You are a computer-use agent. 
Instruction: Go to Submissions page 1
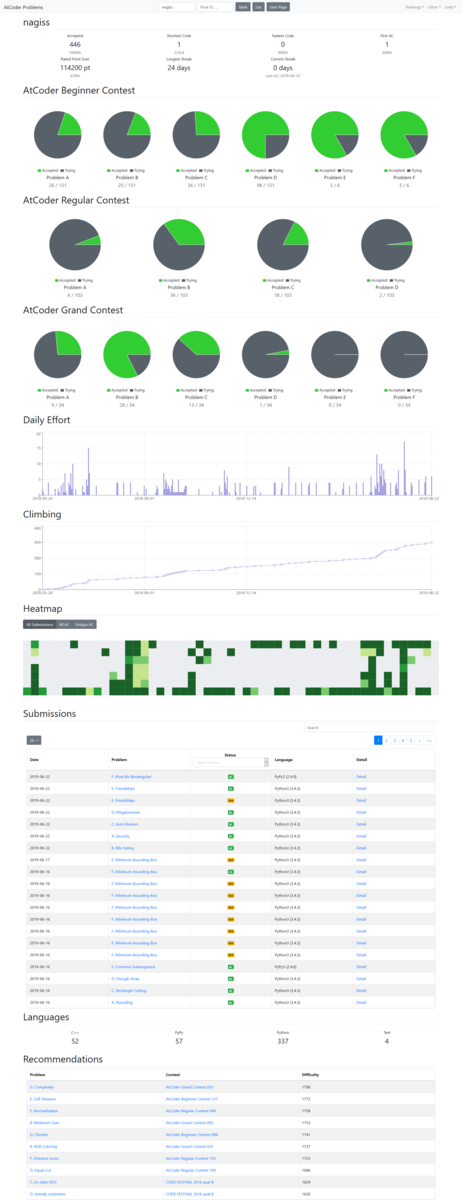(x=378, y=740)
